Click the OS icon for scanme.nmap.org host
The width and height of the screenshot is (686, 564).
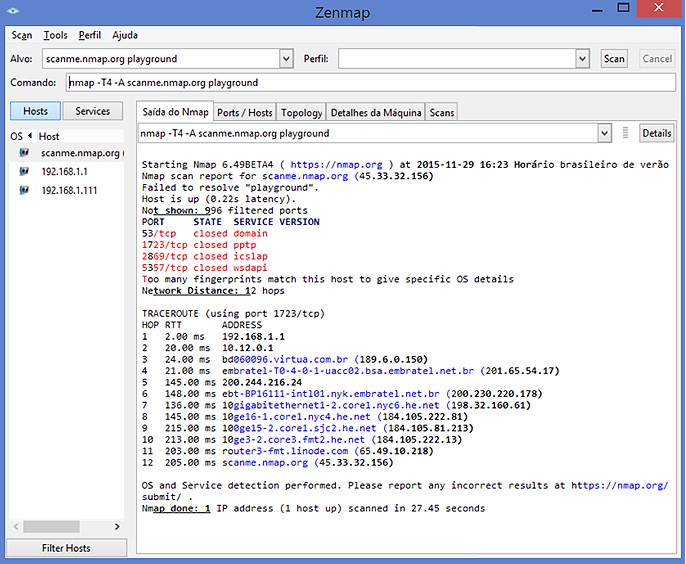pos(22,153)
